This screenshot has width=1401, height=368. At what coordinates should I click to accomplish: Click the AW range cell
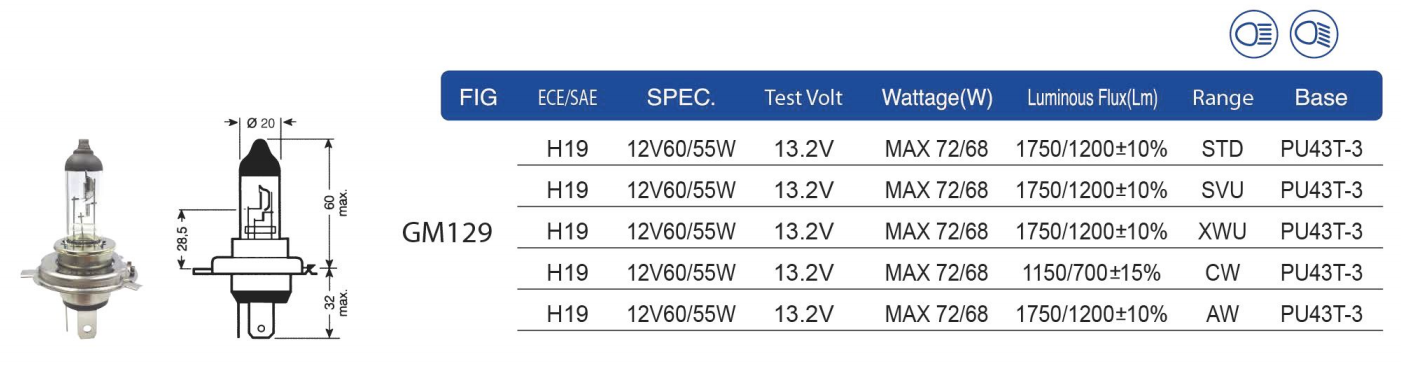(x=1222, y=314)
